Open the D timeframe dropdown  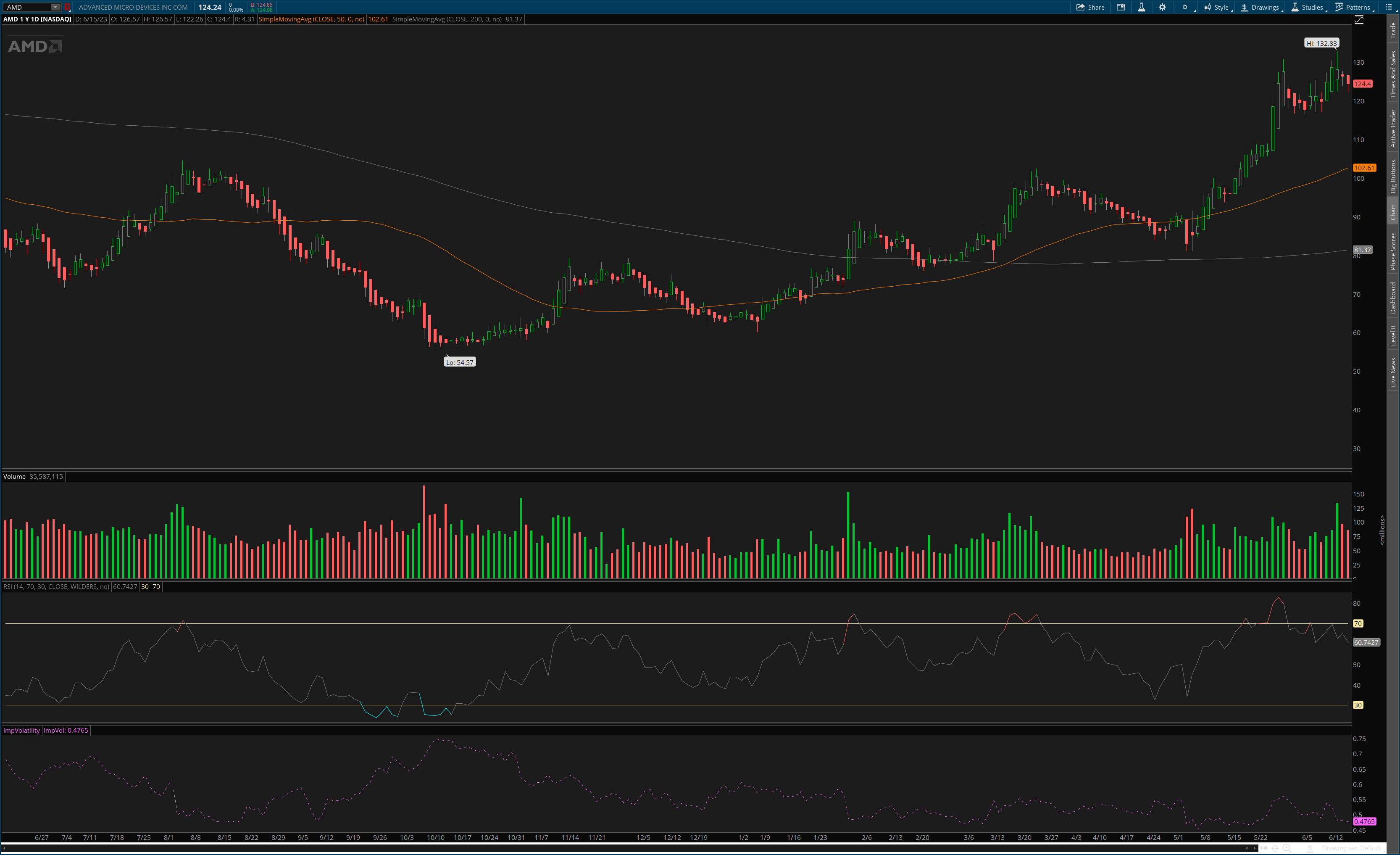(x=1186, y=8)
